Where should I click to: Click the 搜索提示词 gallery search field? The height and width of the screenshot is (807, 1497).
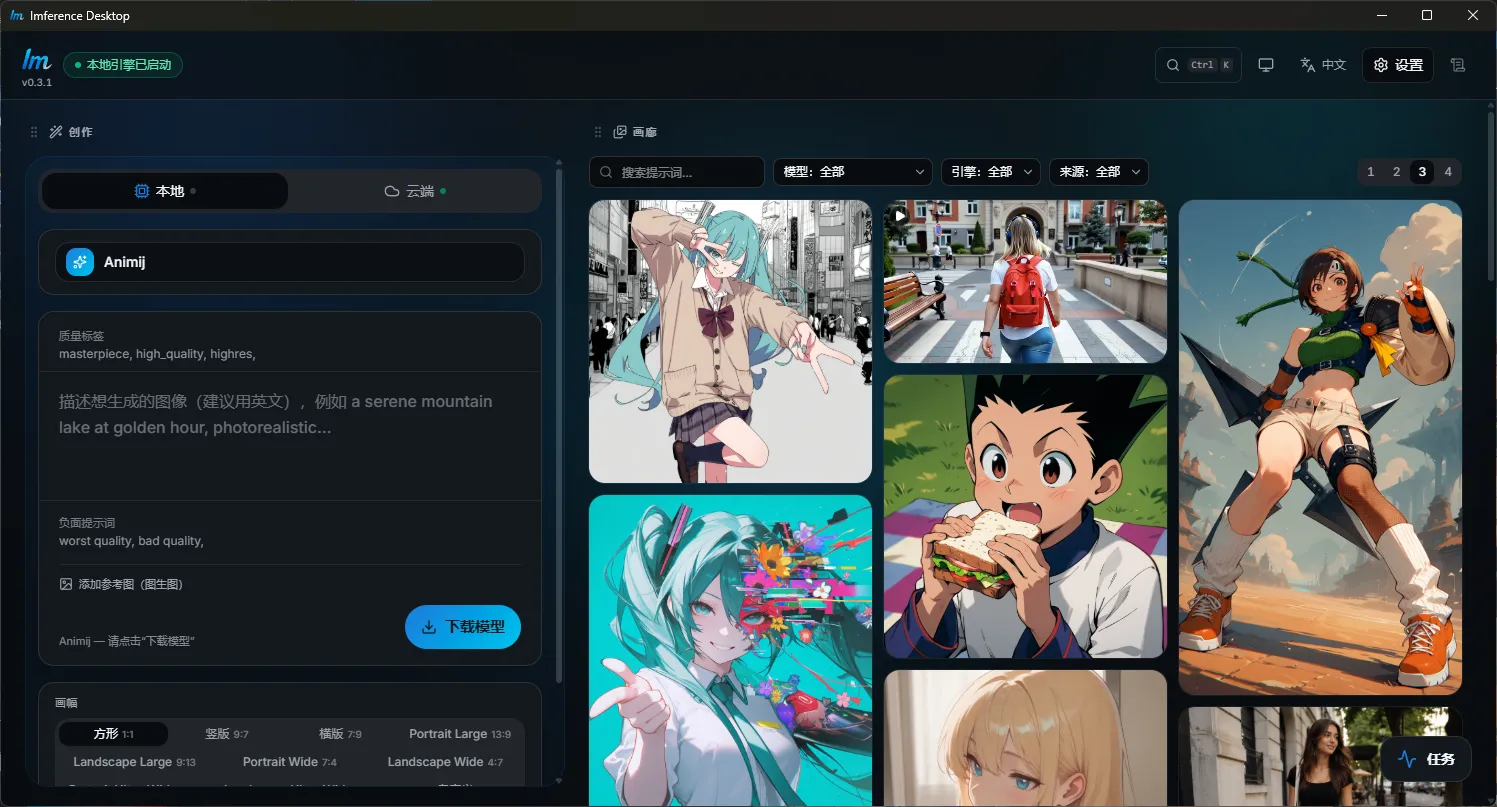click(677, 172)
